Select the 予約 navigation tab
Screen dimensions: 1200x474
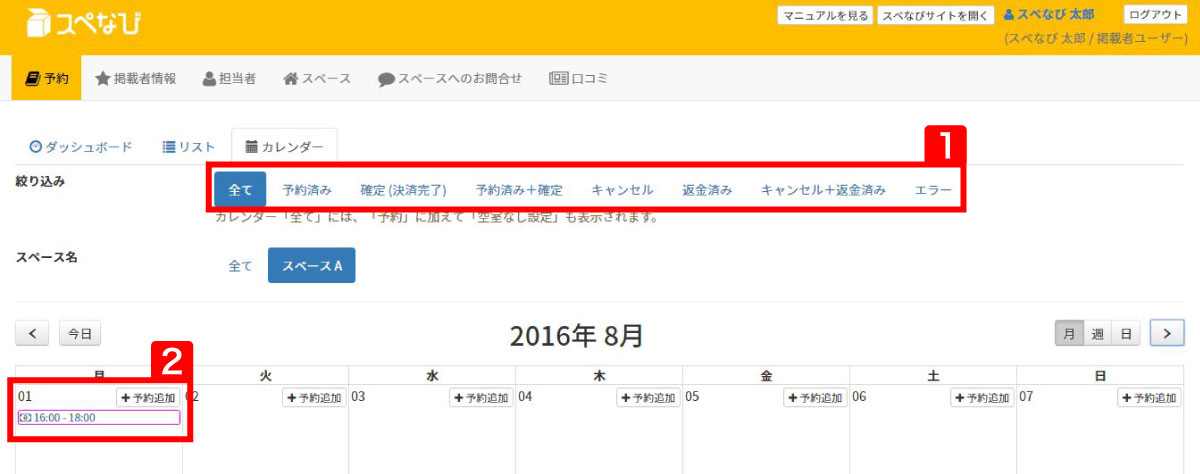(47, 78)
